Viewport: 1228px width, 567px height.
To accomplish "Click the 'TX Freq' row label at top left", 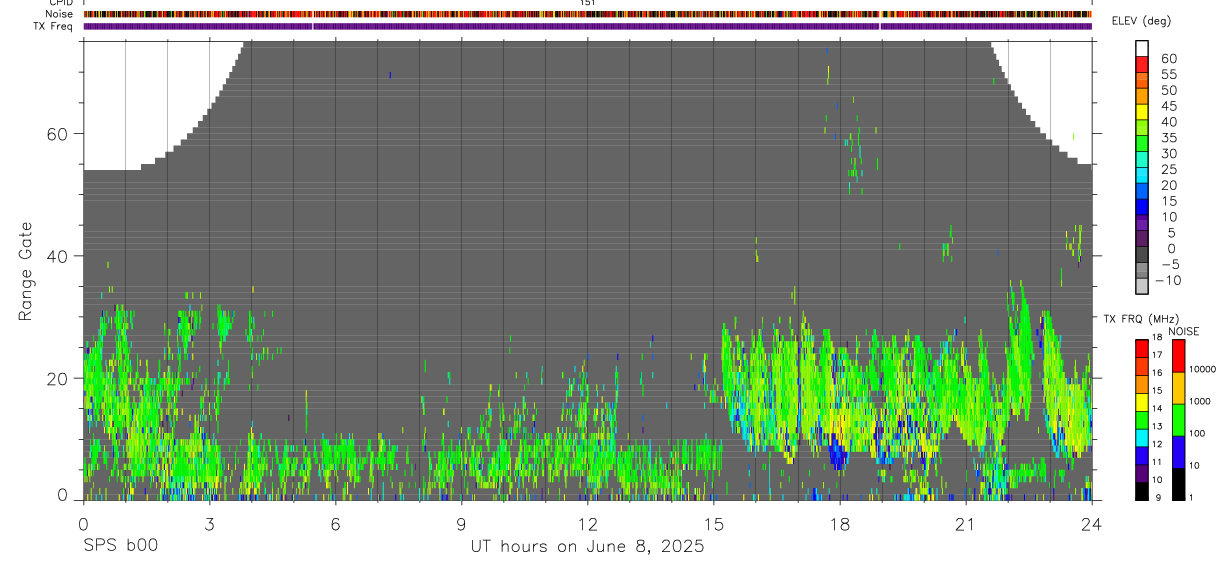I will click(x=54, y=25).
